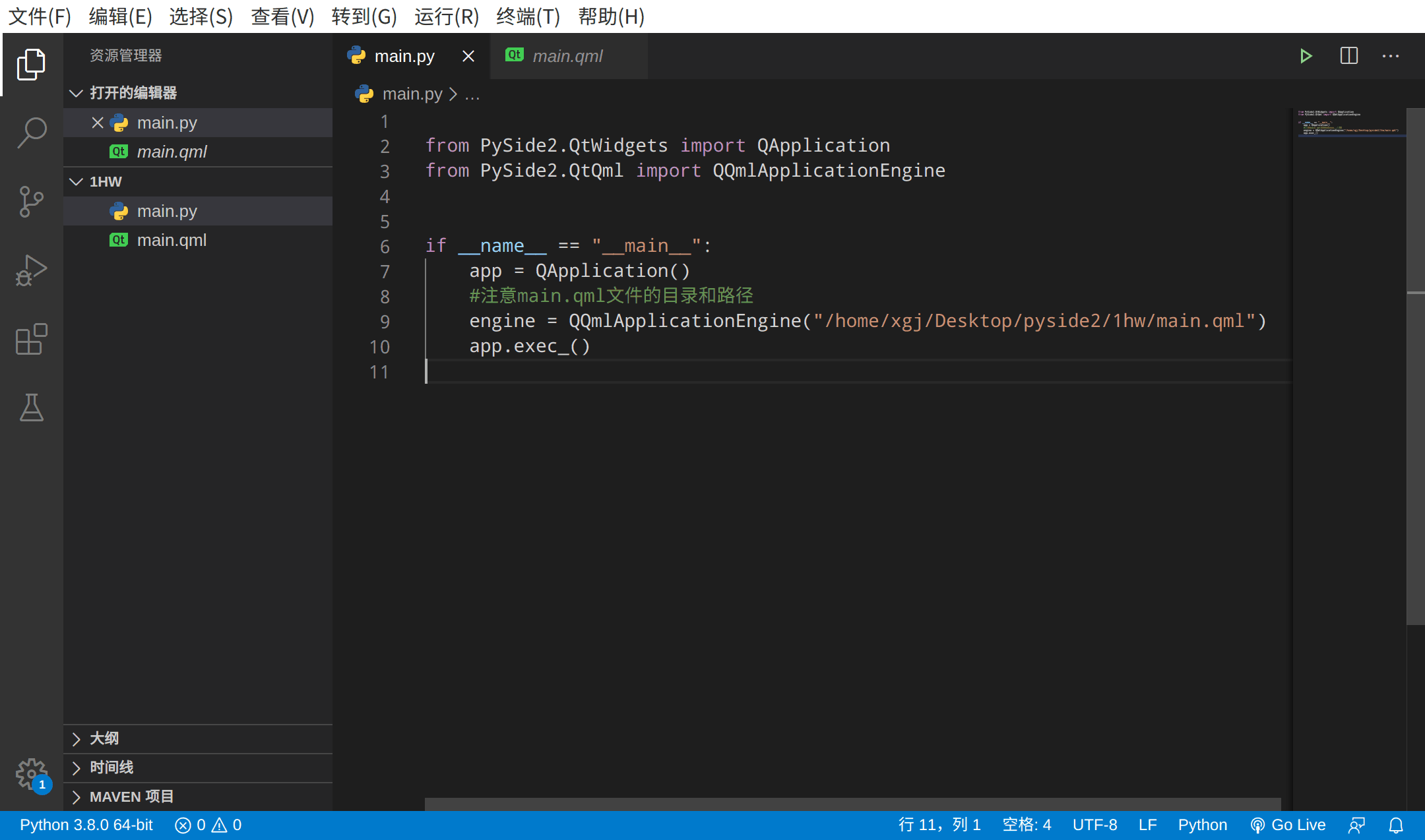Screen dimensions: 1425x840
Task: Change language mode from Python
Action: (x=1203, y=825)
